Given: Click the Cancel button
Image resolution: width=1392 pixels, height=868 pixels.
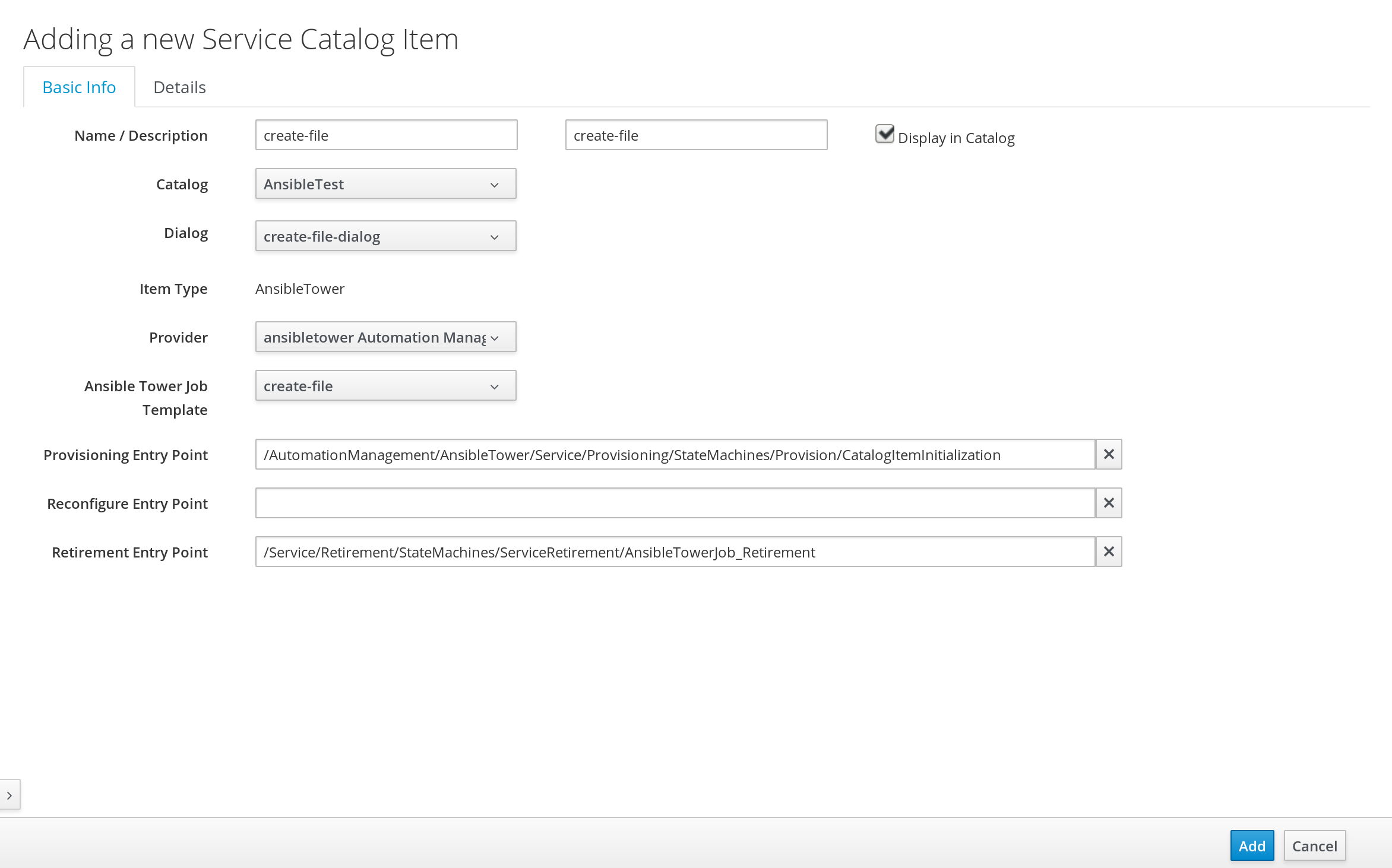Looking at the screenshot, I should (x=1314, y=845).
